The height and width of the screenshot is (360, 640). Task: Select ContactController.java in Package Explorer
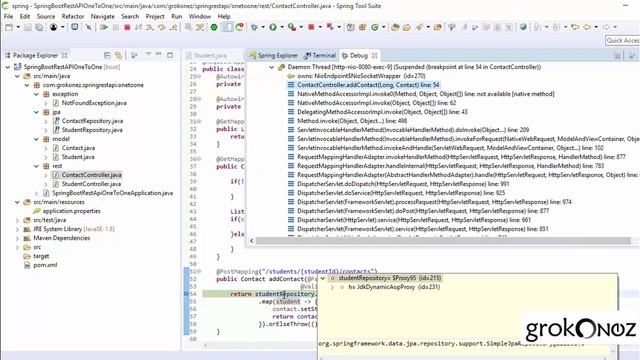coord(91,175)
